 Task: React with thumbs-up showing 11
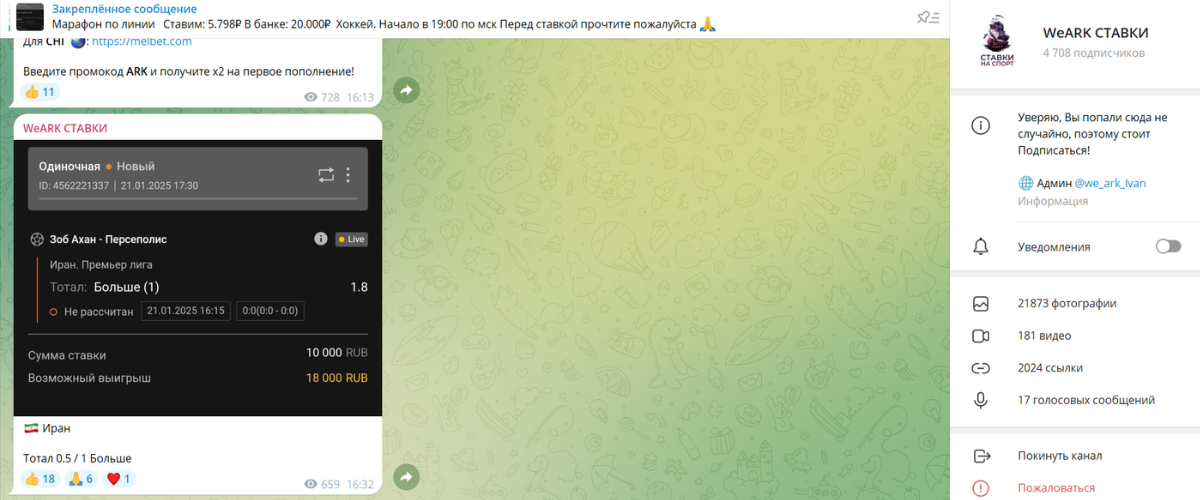[40, 92]
